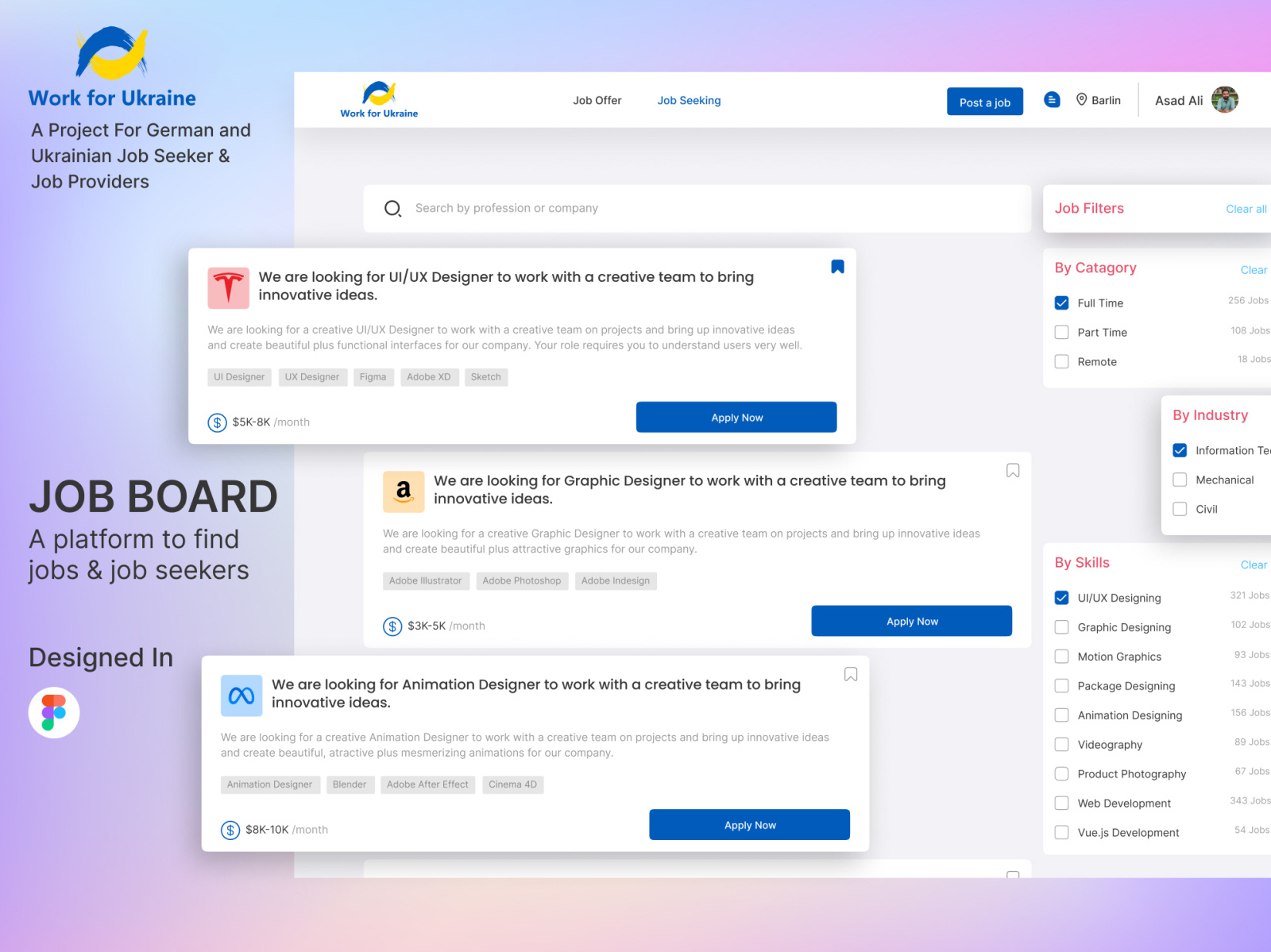Viewport: 1271px width, 952px height.
Task: Tick the Package Designing checkbox
Action: 1061,686
